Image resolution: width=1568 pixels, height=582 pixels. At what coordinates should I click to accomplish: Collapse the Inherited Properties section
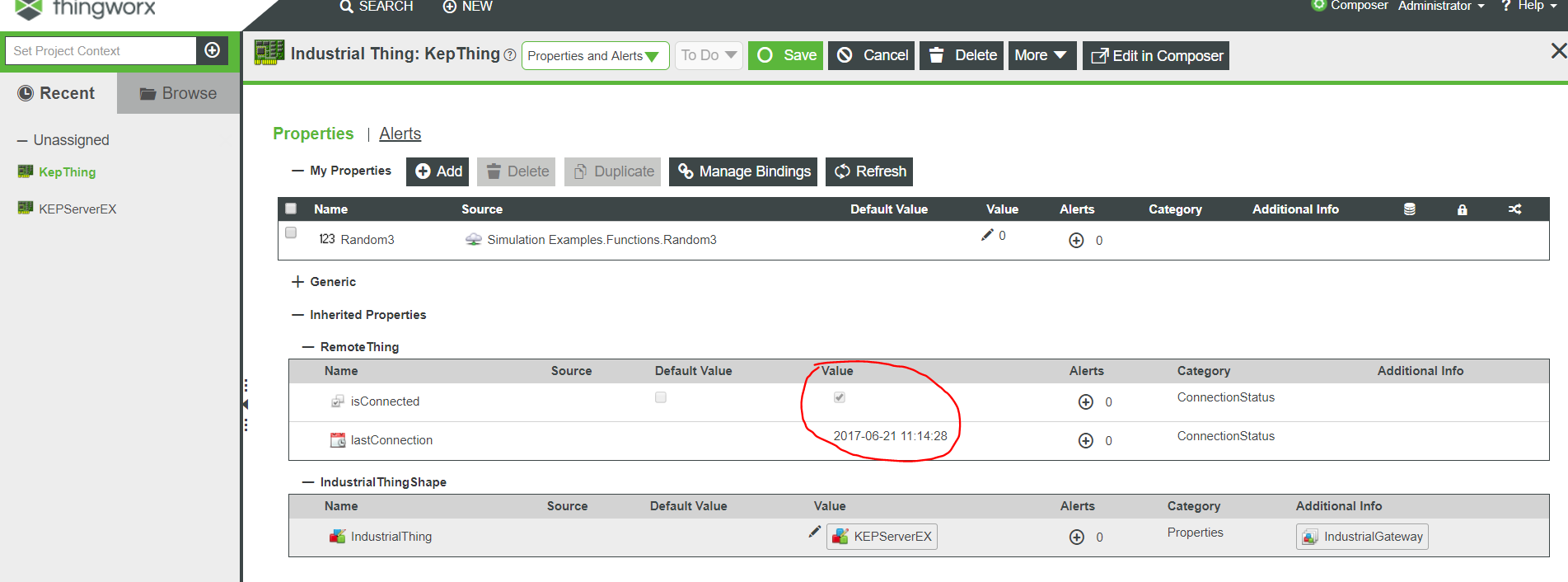[x=298, y=315]
